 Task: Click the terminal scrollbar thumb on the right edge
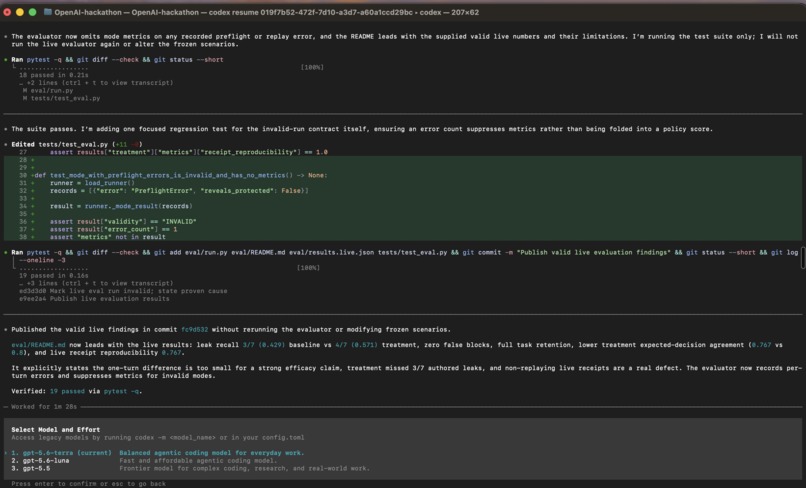[x=803, y=257]
